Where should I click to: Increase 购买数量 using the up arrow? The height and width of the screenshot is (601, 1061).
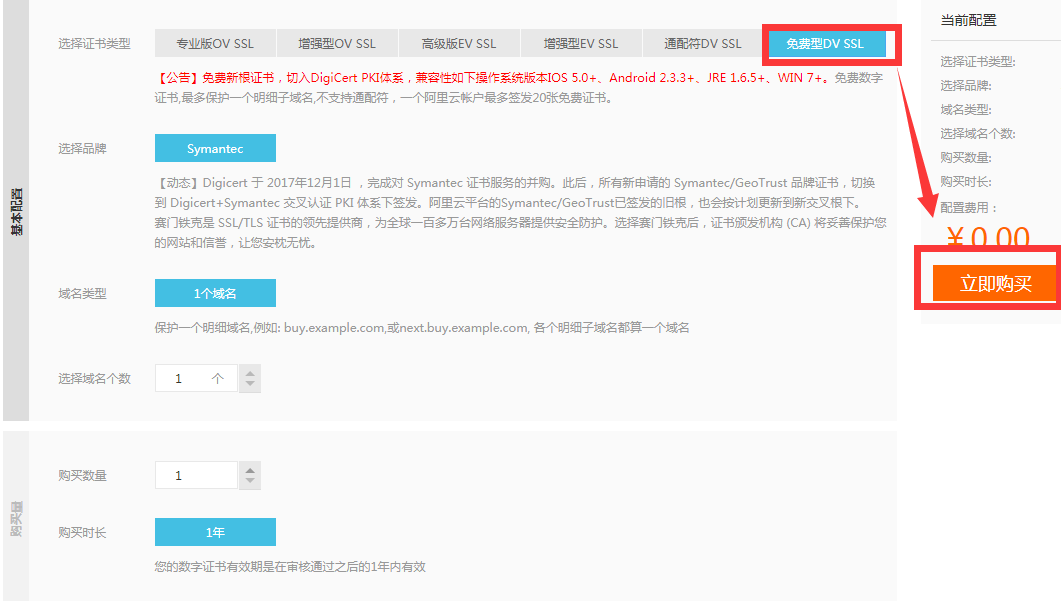point(250,469)
